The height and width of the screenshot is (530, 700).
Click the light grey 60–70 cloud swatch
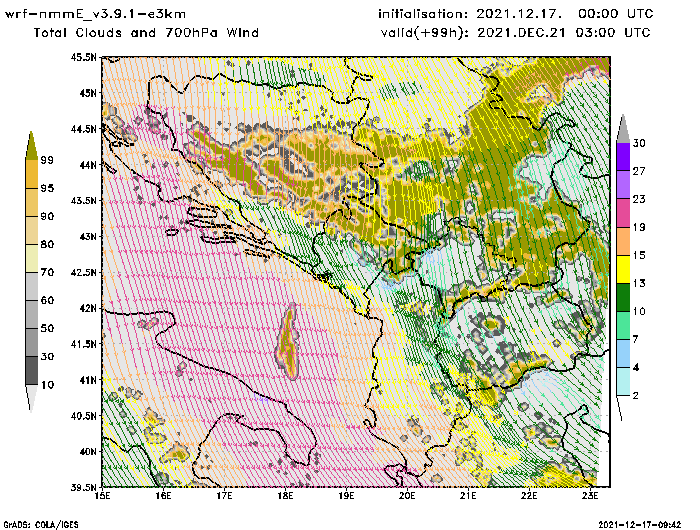pos(31,286)
